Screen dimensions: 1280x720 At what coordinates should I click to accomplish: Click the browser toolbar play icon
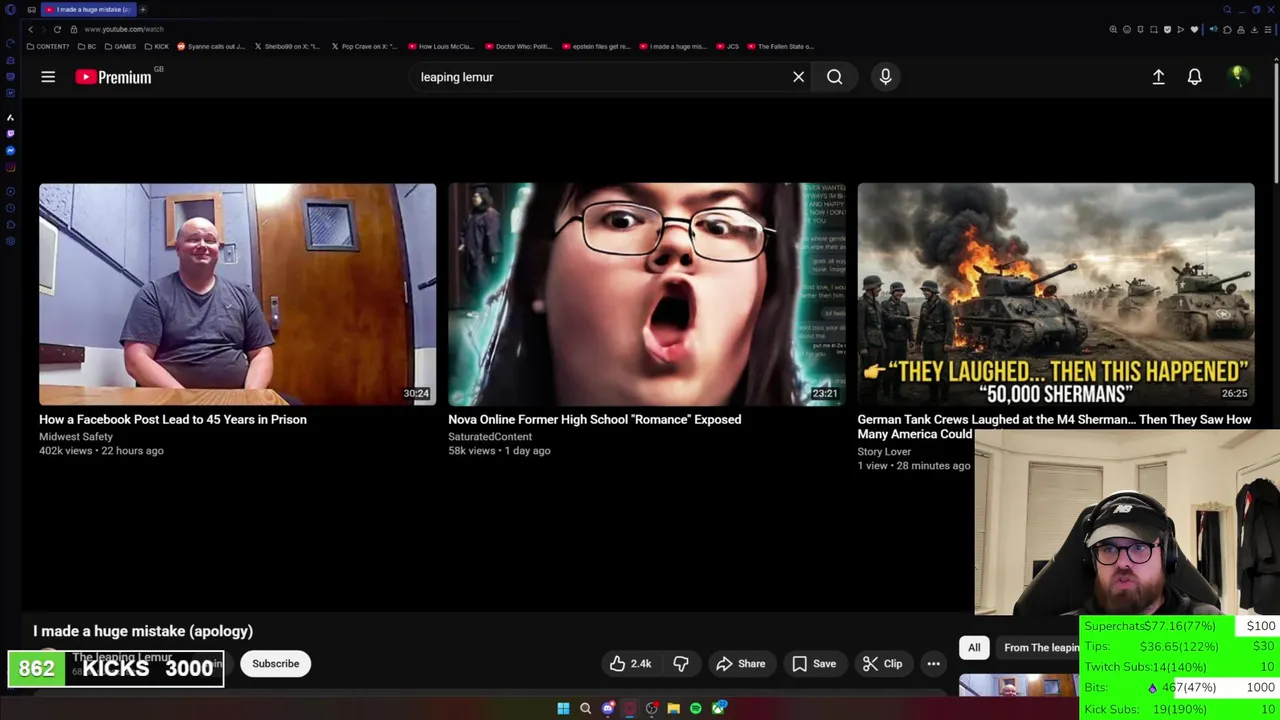(1181, 30)
